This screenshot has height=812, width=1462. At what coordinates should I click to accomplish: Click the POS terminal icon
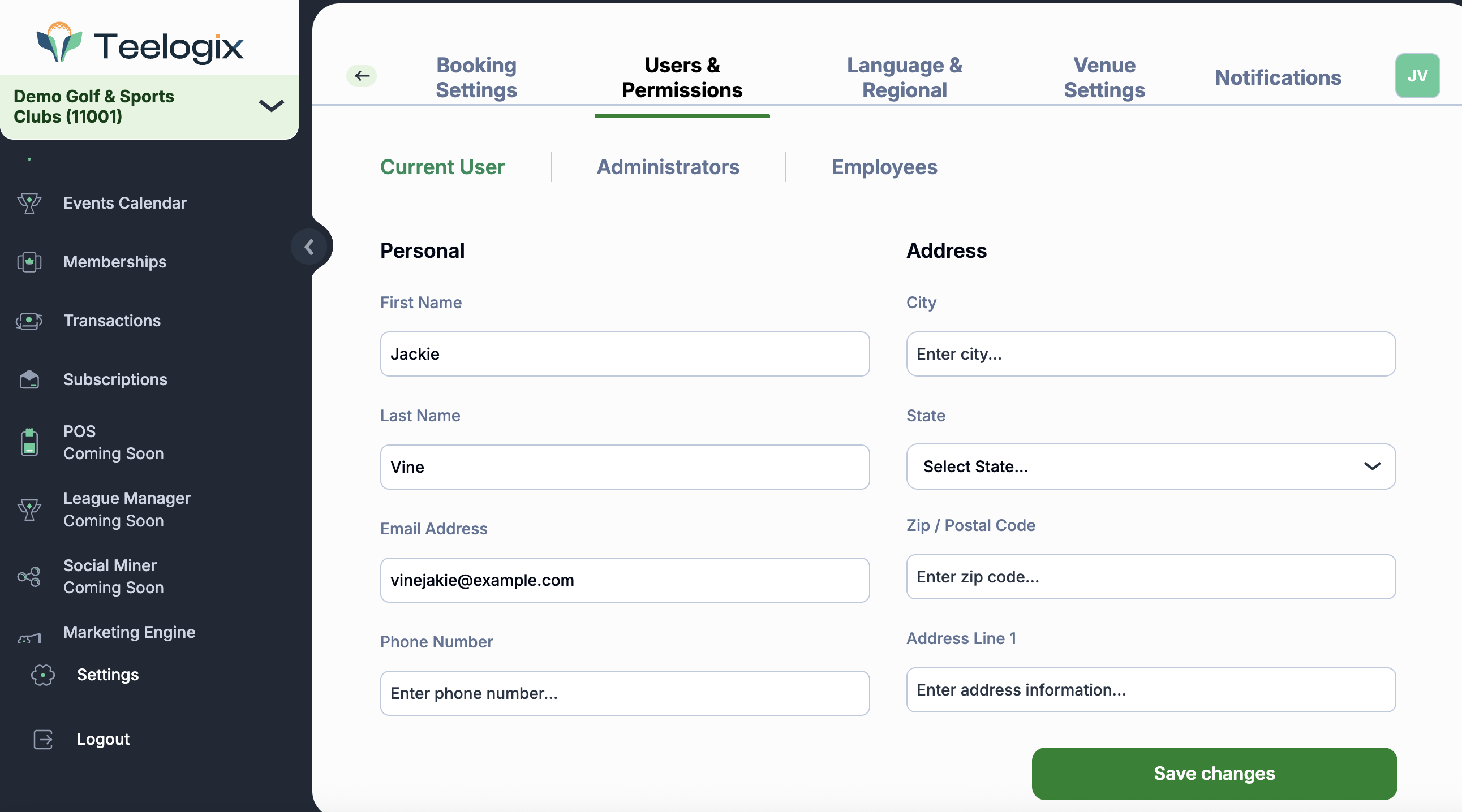(x=29, y=442)
